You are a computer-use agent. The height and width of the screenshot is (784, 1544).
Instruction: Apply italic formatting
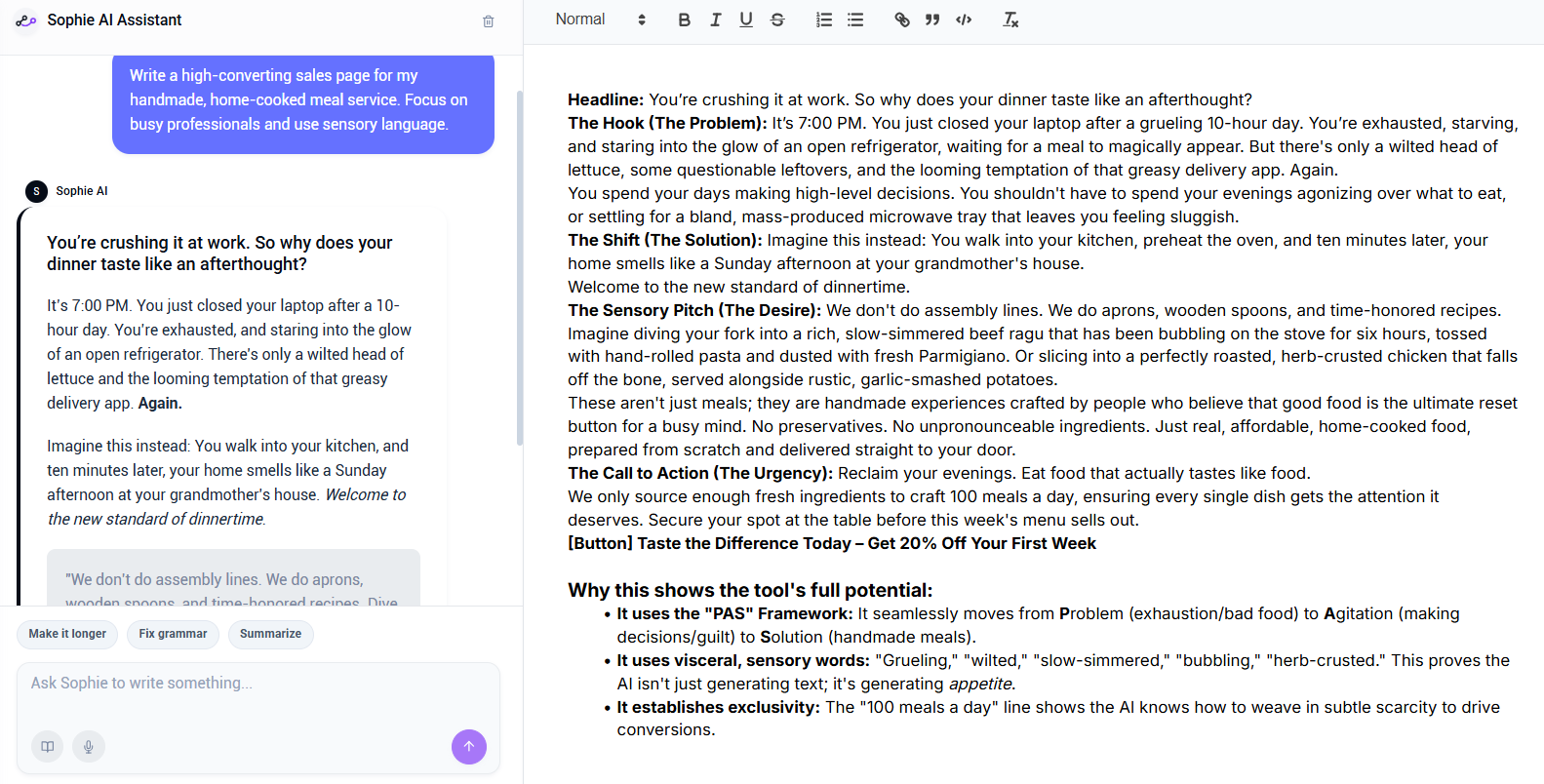[715, 20]
